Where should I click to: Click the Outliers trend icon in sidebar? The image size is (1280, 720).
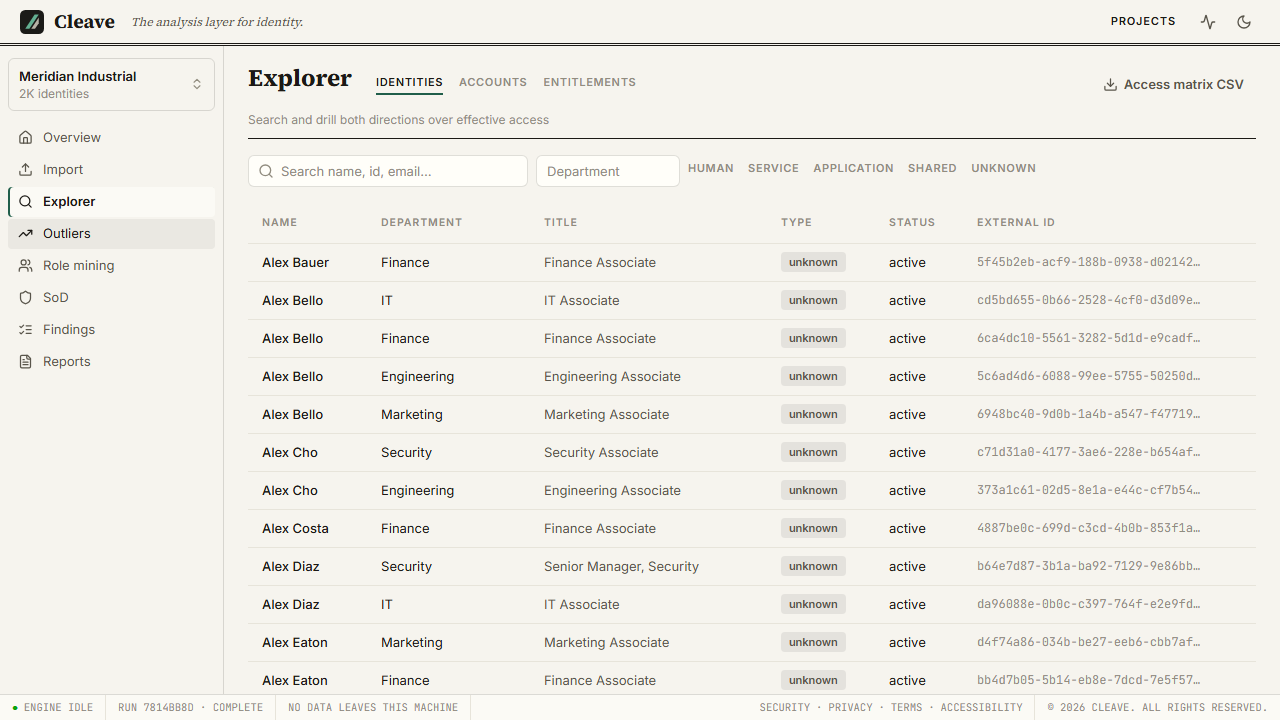(26, 233)
